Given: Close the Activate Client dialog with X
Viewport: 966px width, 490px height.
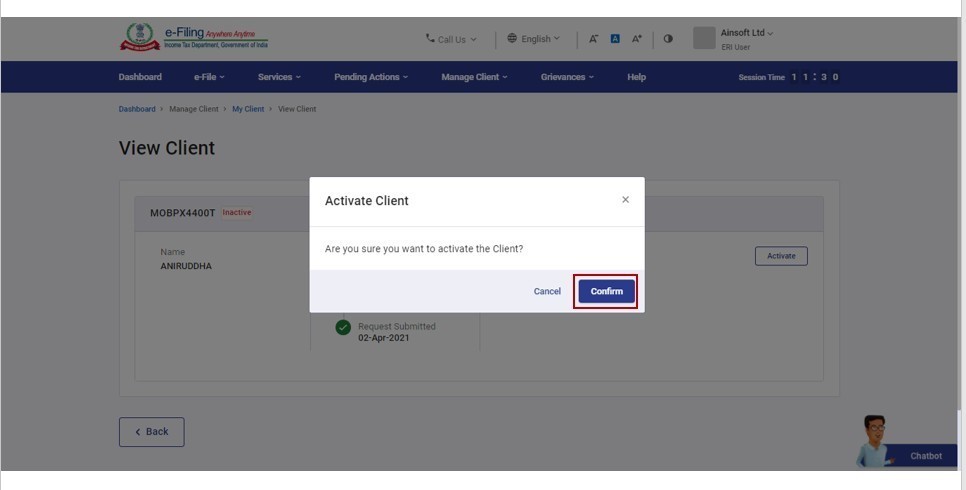Looking at the screenshot, I should pos(625,200).
